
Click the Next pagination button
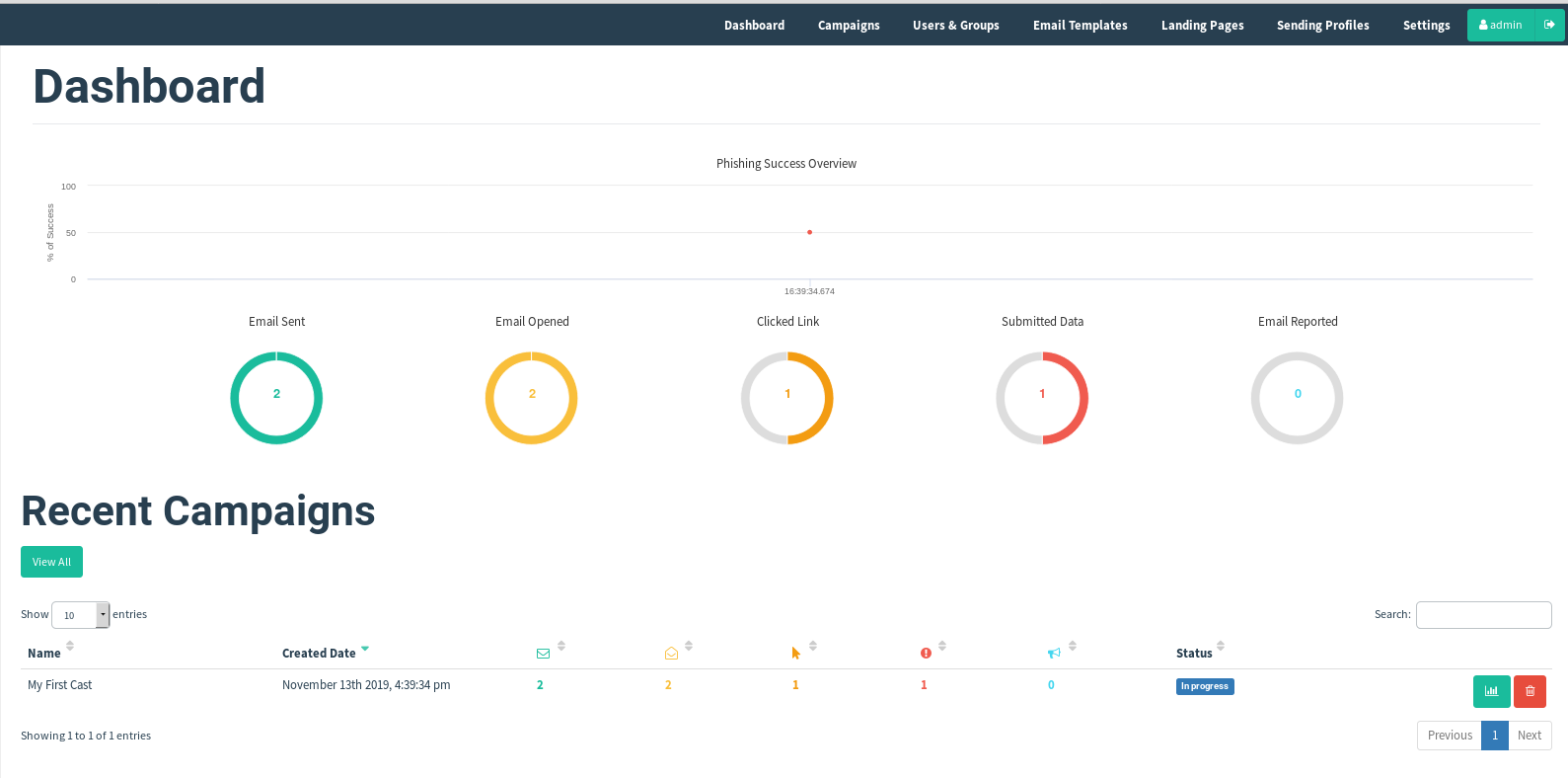coord(1530,736)
